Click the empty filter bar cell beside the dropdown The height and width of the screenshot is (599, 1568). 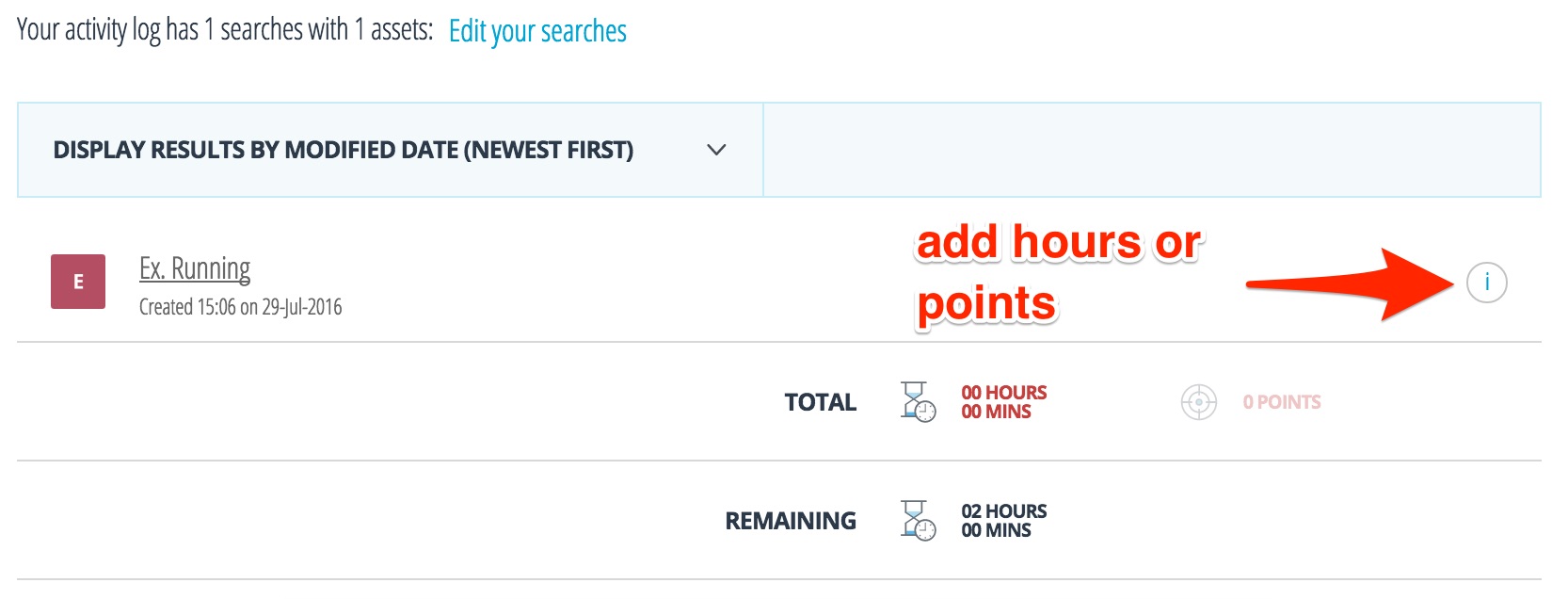pyautogui.click(x=1150, y=150)
